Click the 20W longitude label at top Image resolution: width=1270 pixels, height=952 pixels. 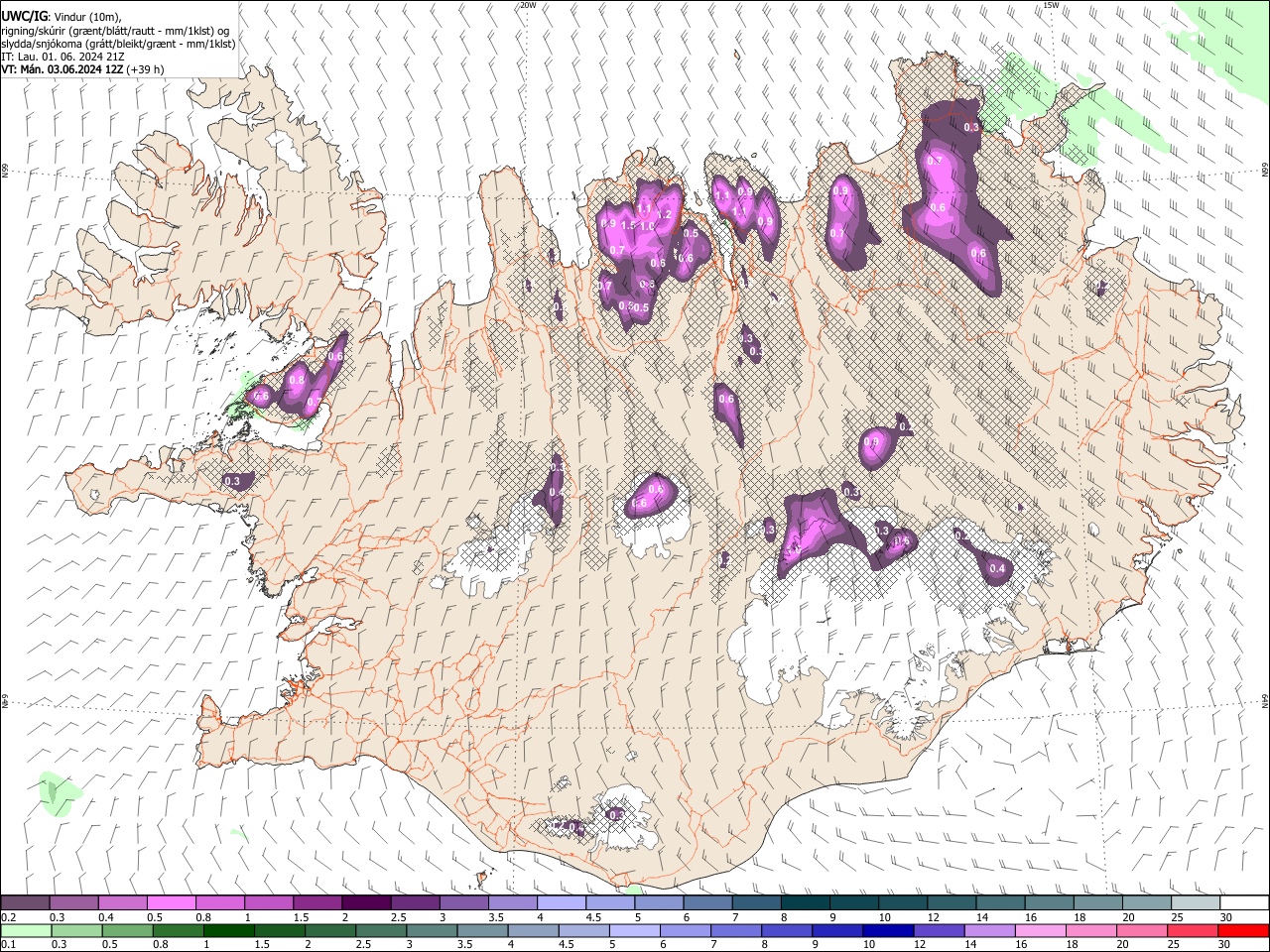coord(528,5)
